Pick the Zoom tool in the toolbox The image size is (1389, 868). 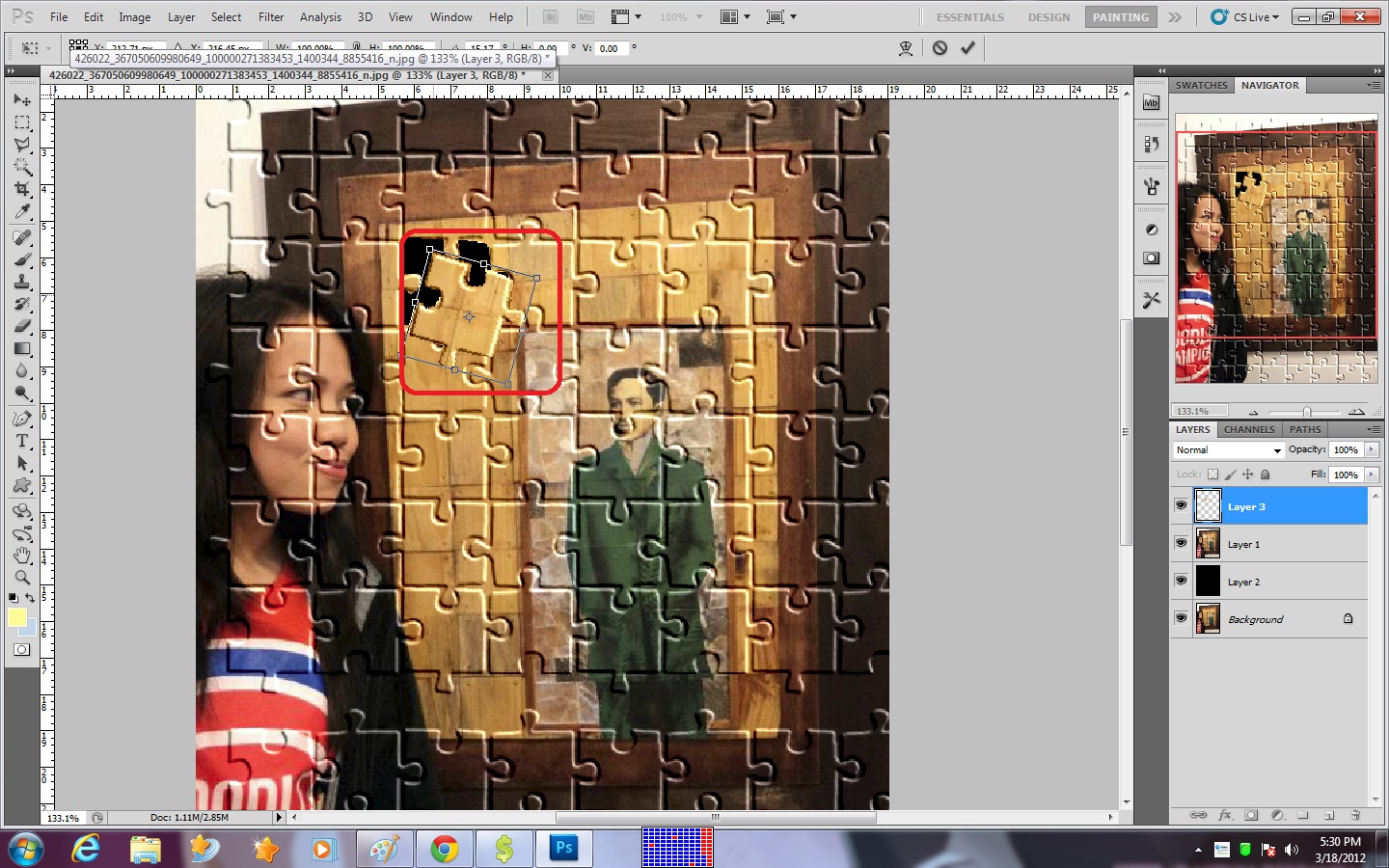tap(22, 578)
